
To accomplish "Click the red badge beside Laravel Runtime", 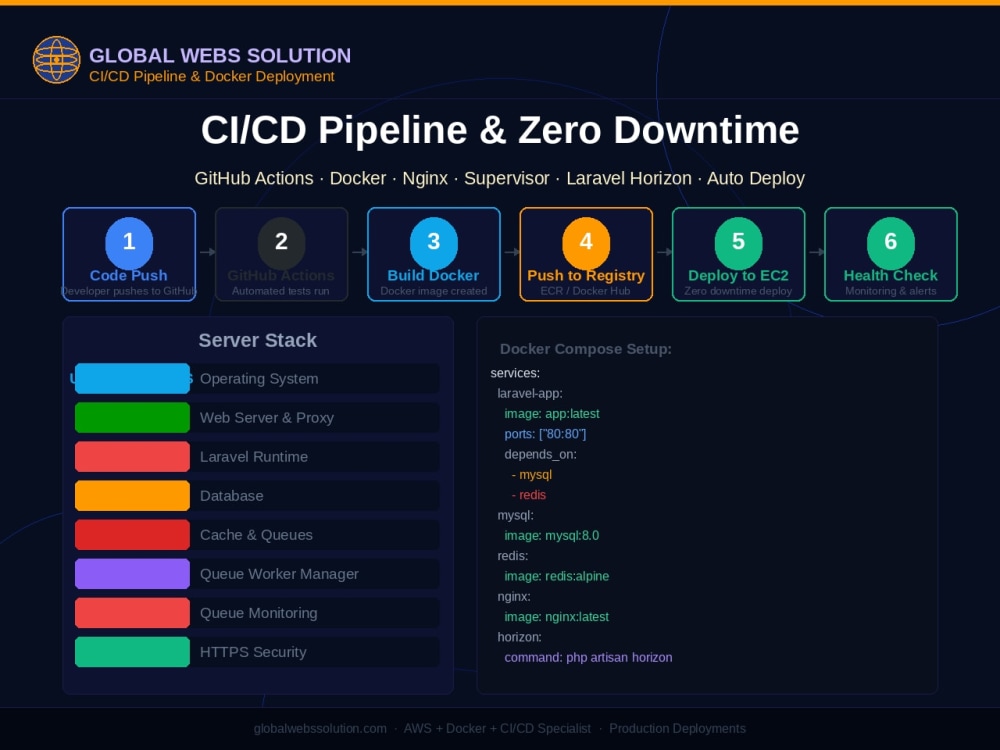I will pos(132,457).
